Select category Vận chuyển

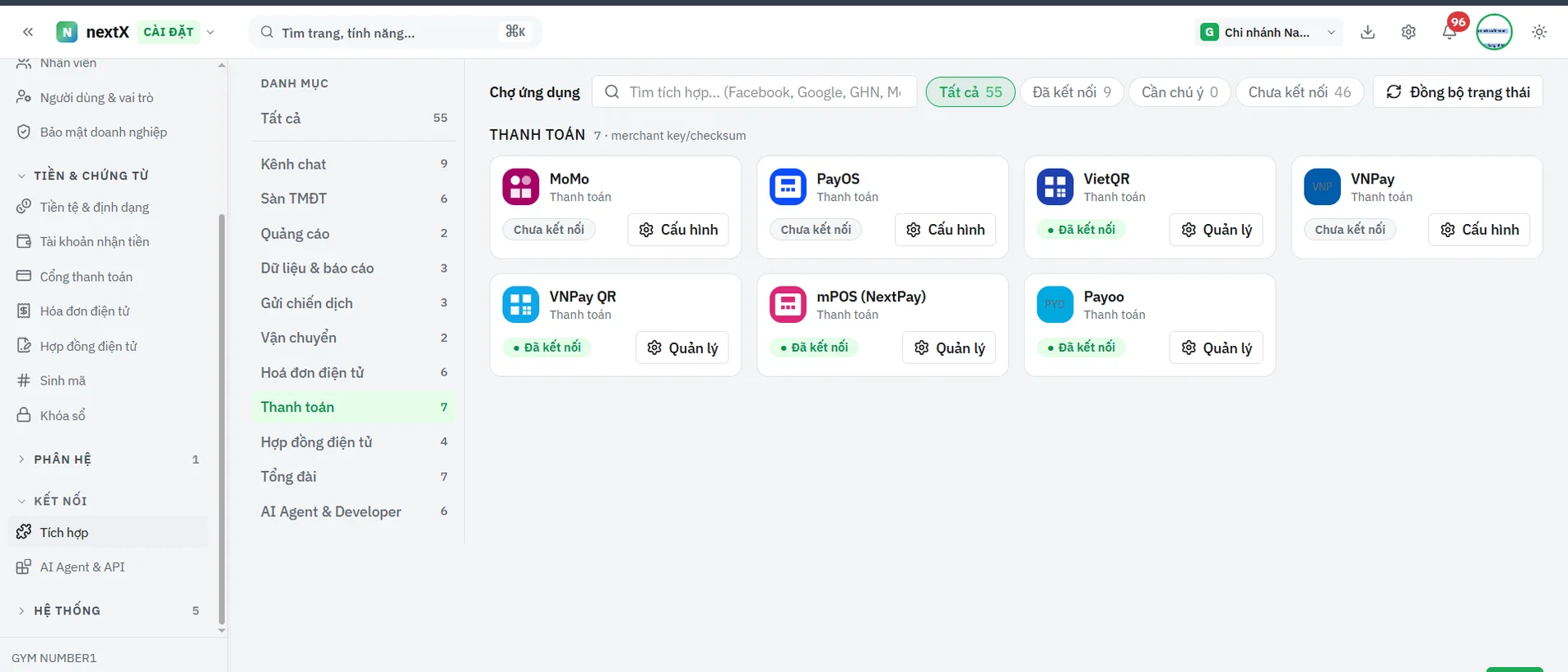point(354,338)
